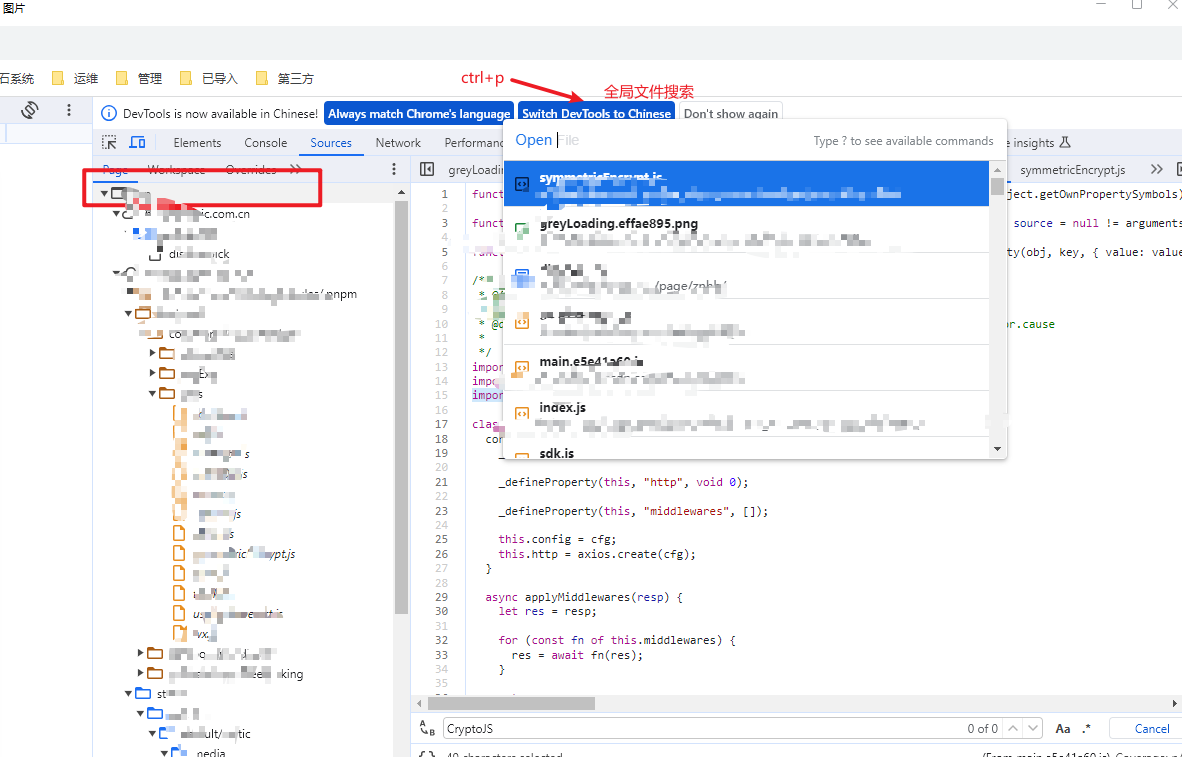The height and width of the screenshot is (767, 1182).
Task: Toggle the replace field icon beside search box
Action: point(427,729)
